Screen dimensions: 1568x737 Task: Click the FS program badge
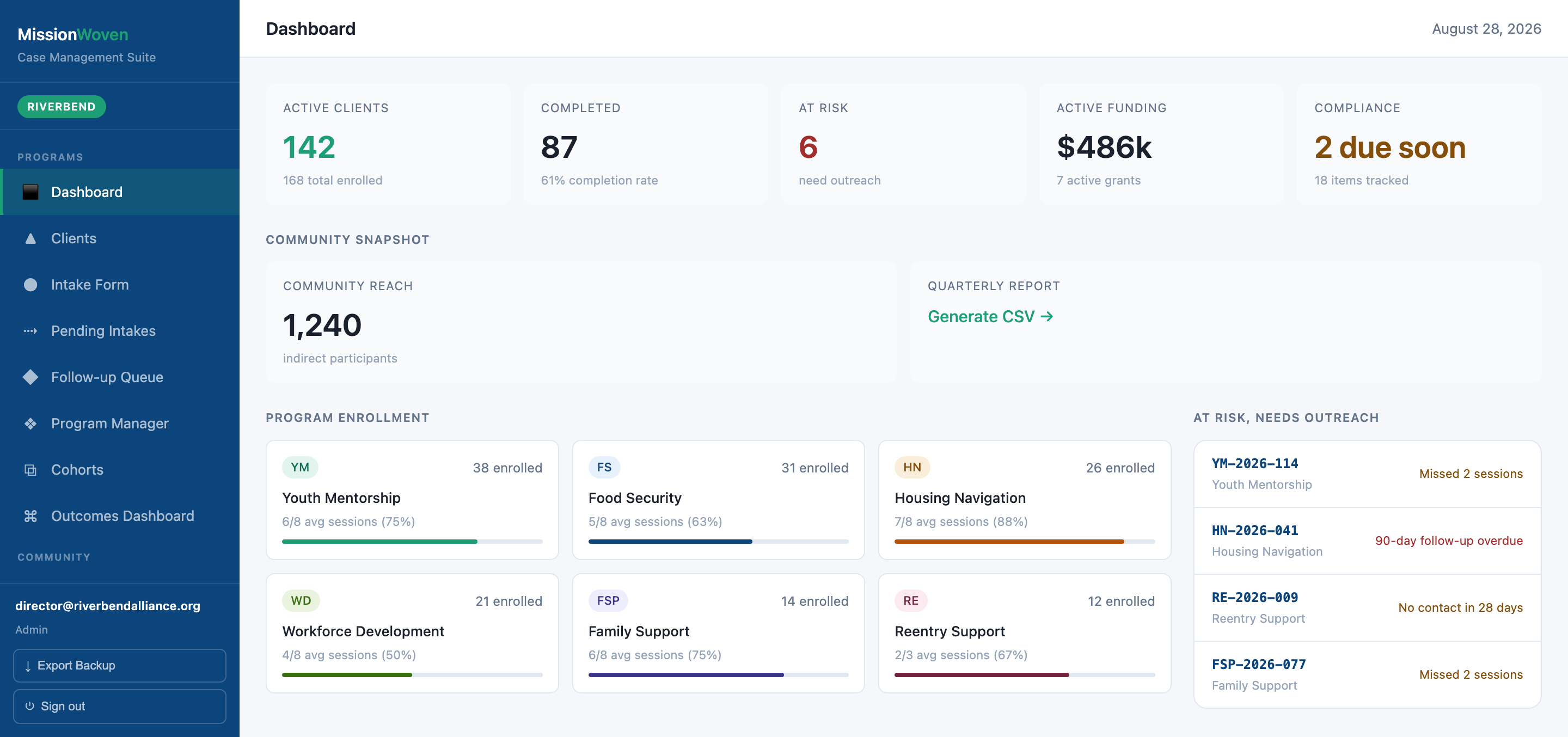(604, 467)
